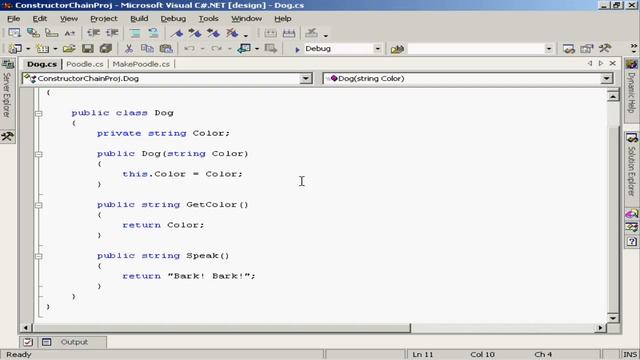Click the Redo arrow icon
The height and width of the screenshot is (360, 640).
tap(216, 49)
